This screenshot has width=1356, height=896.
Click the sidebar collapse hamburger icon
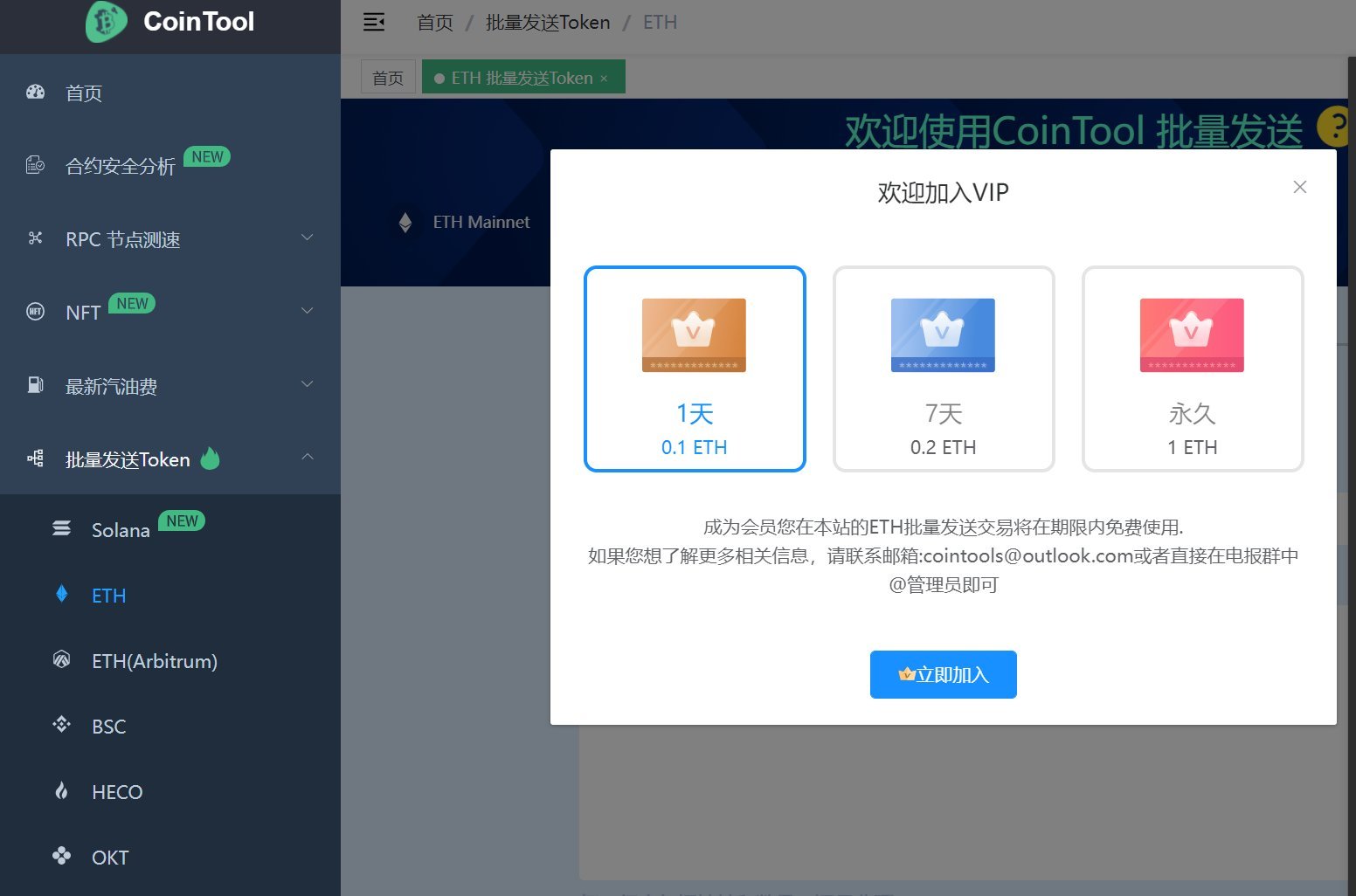374,22
